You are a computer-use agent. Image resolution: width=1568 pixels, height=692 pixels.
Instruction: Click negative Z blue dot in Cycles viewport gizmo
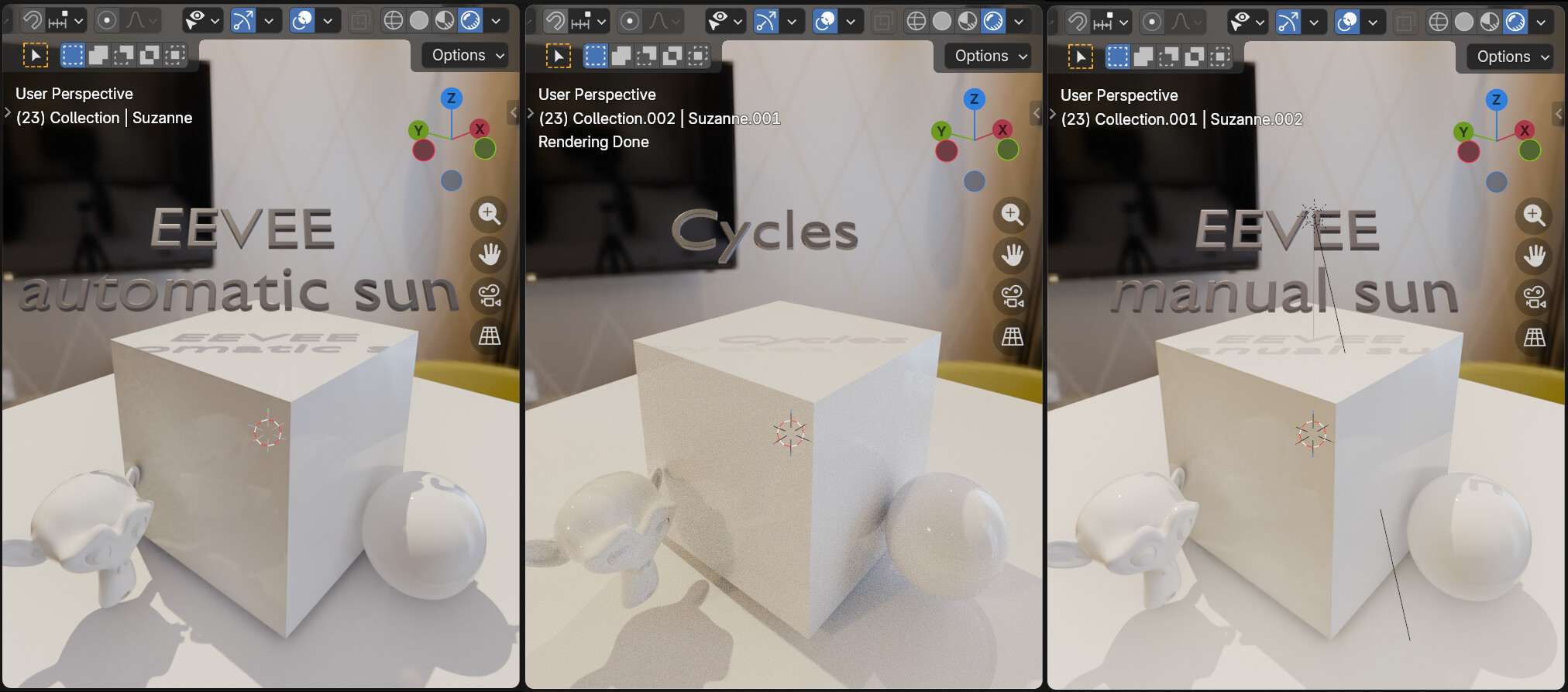(x=975, y=181)
